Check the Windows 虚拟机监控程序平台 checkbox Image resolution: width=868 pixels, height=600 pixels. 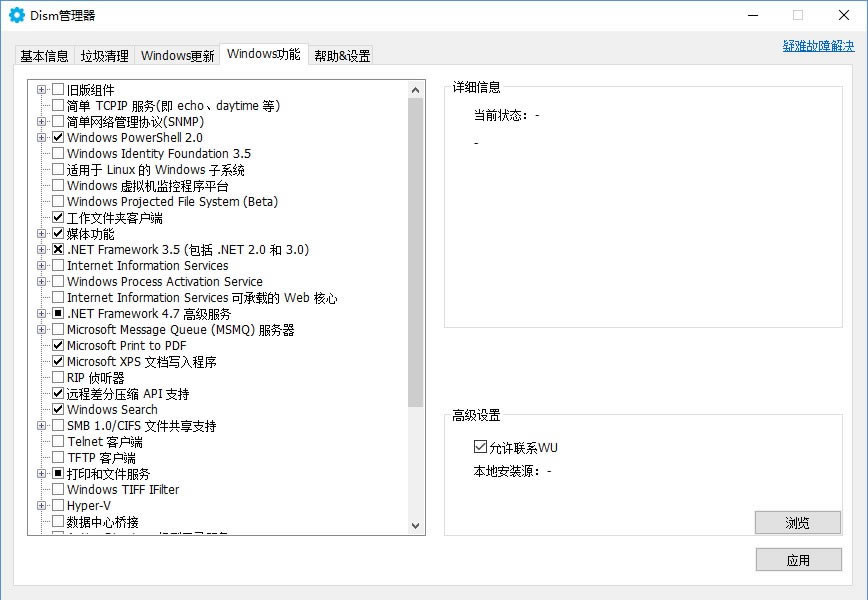coord(58,185)
